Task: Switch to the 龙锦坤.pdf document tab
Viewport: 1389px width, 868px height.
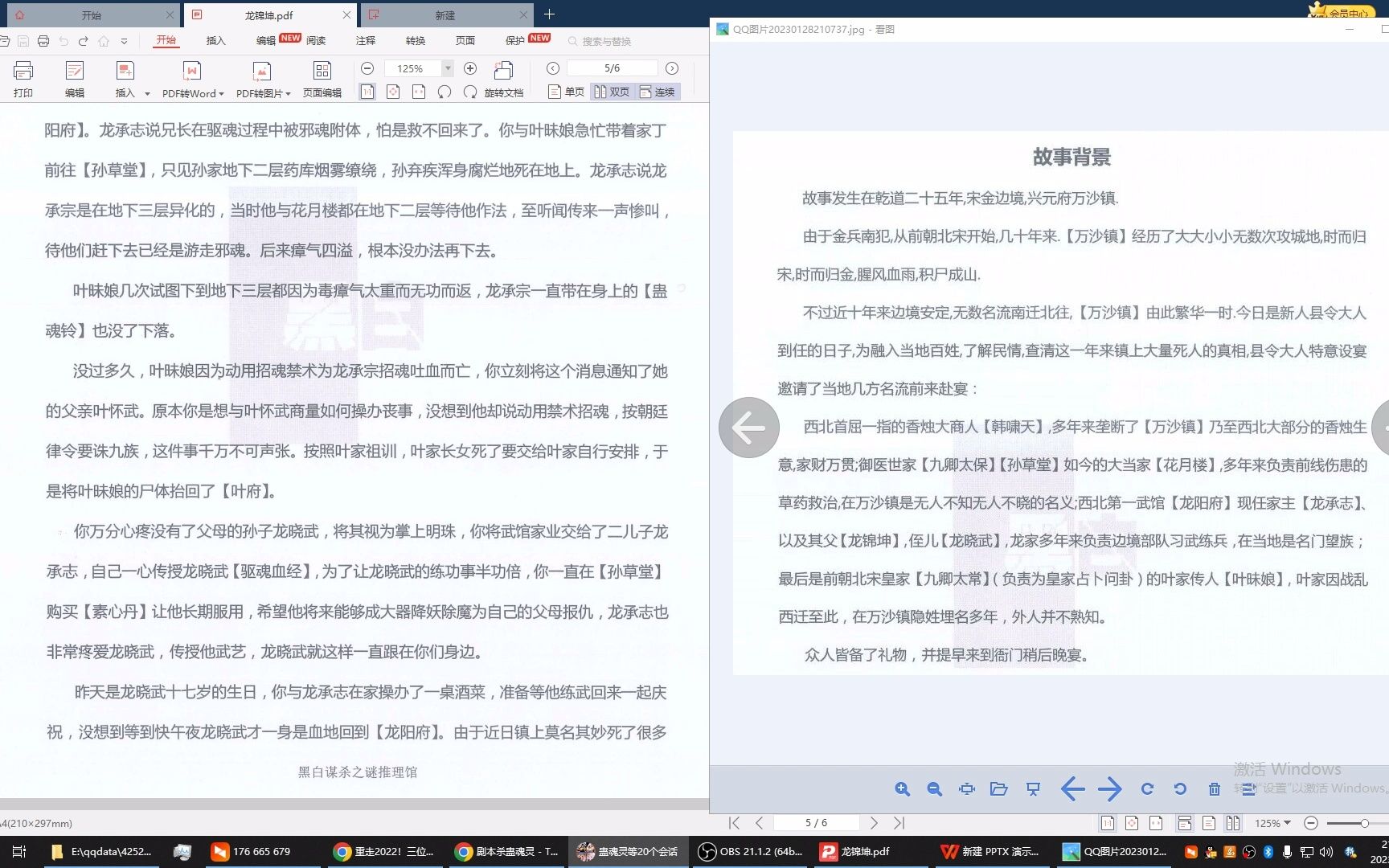Action: [x=269, y=15]
